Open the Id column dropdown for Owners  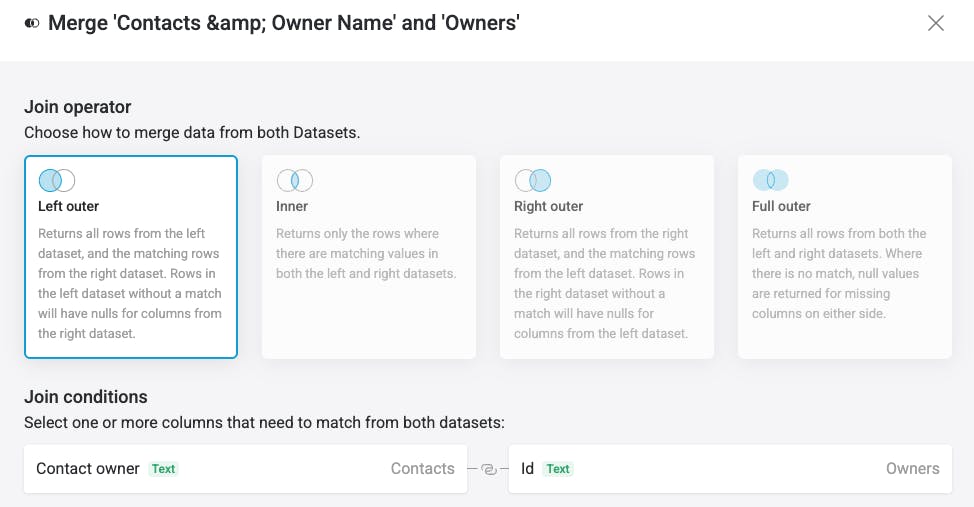point(730,469)
